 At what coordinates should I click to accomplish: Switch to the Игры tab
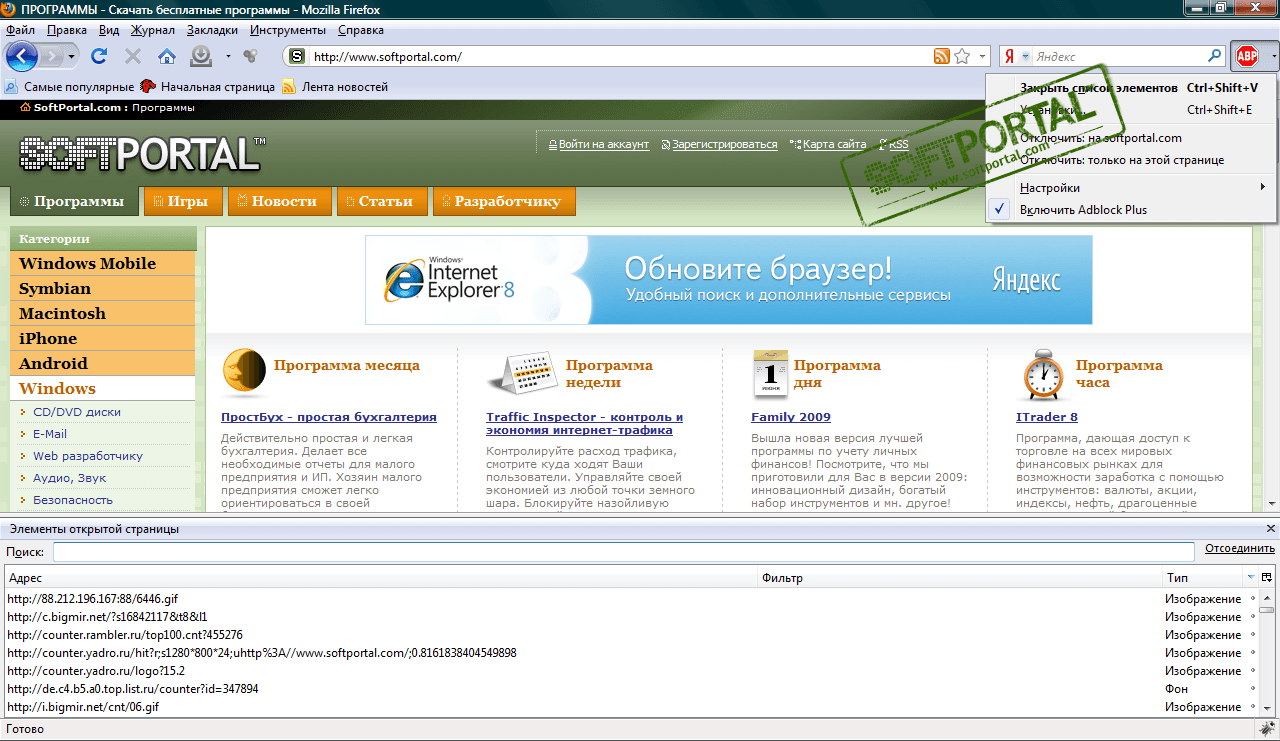point(183,201)
